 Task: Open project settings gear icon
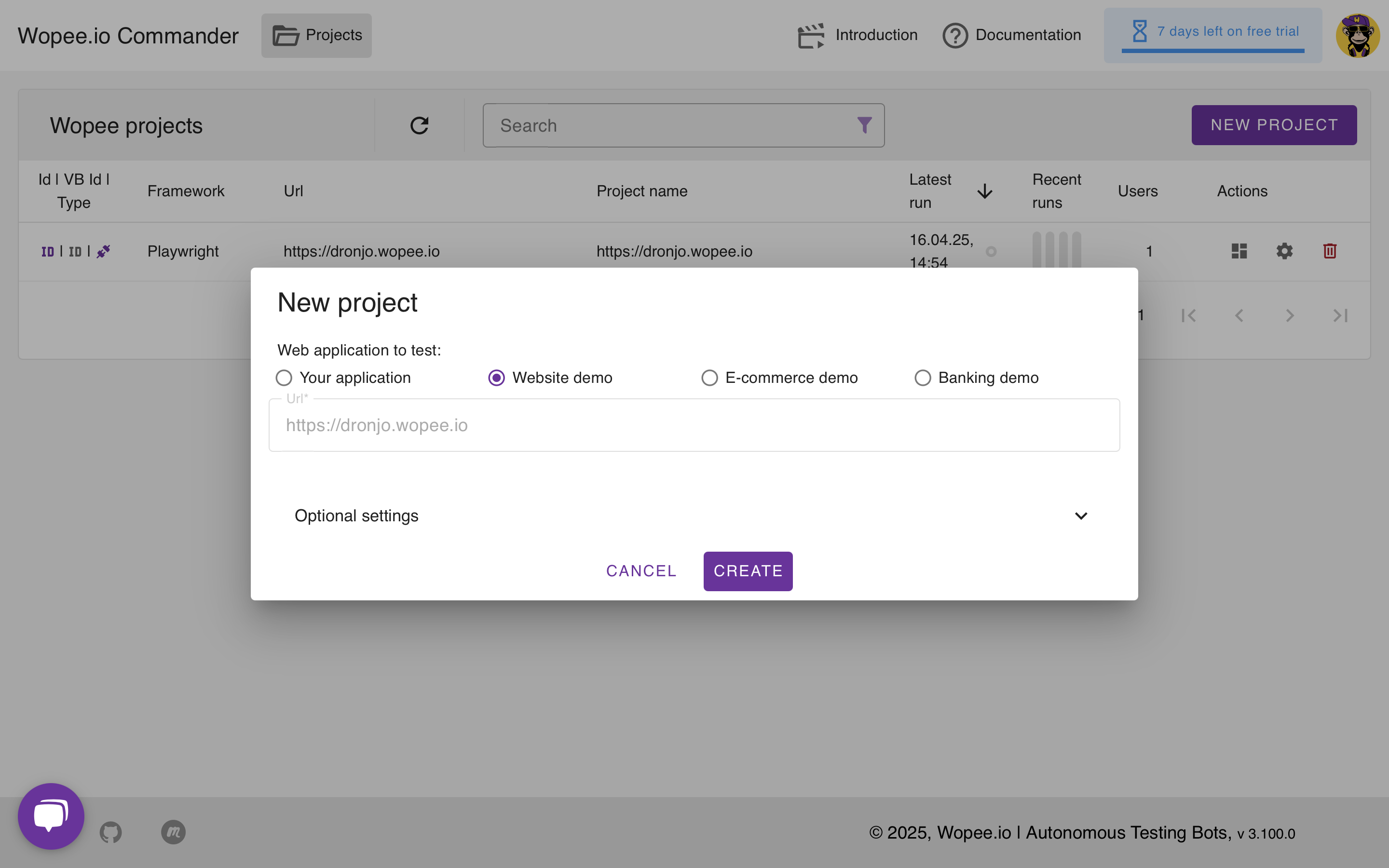click(1284, 251)
